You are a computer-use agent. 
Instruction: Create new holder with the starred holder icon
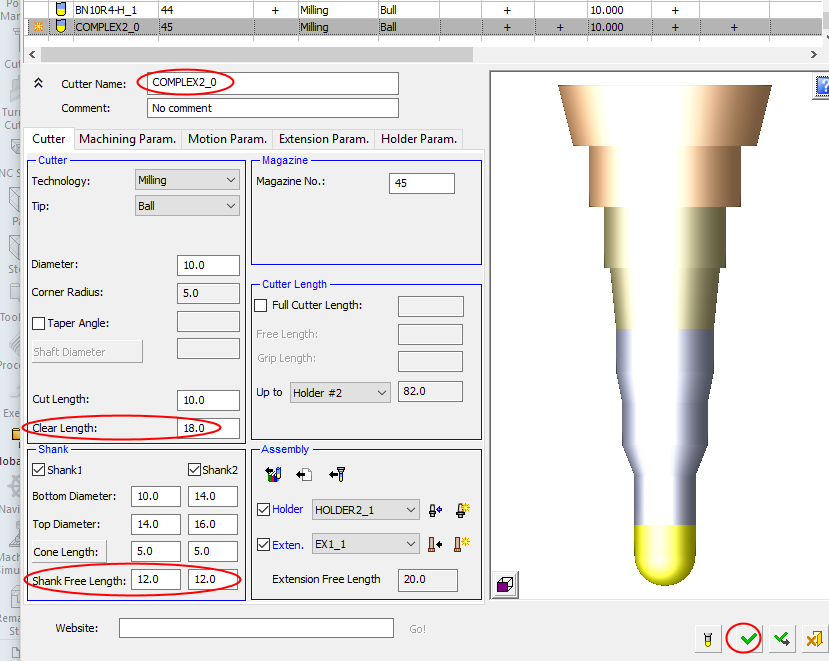click(462, 510)
